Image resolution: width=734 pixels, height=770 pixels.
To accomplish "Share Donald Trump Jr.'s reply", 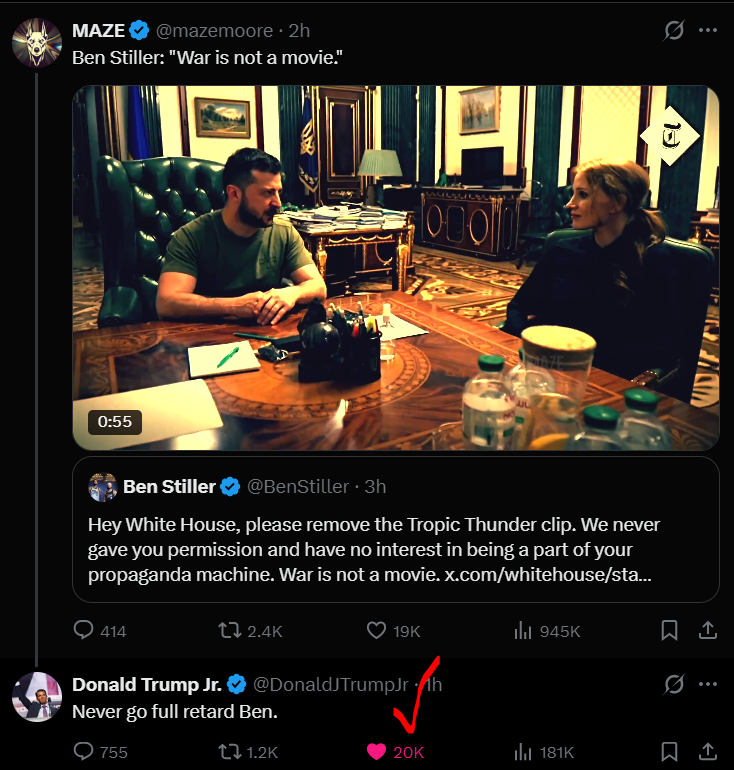I will (707, 752).
